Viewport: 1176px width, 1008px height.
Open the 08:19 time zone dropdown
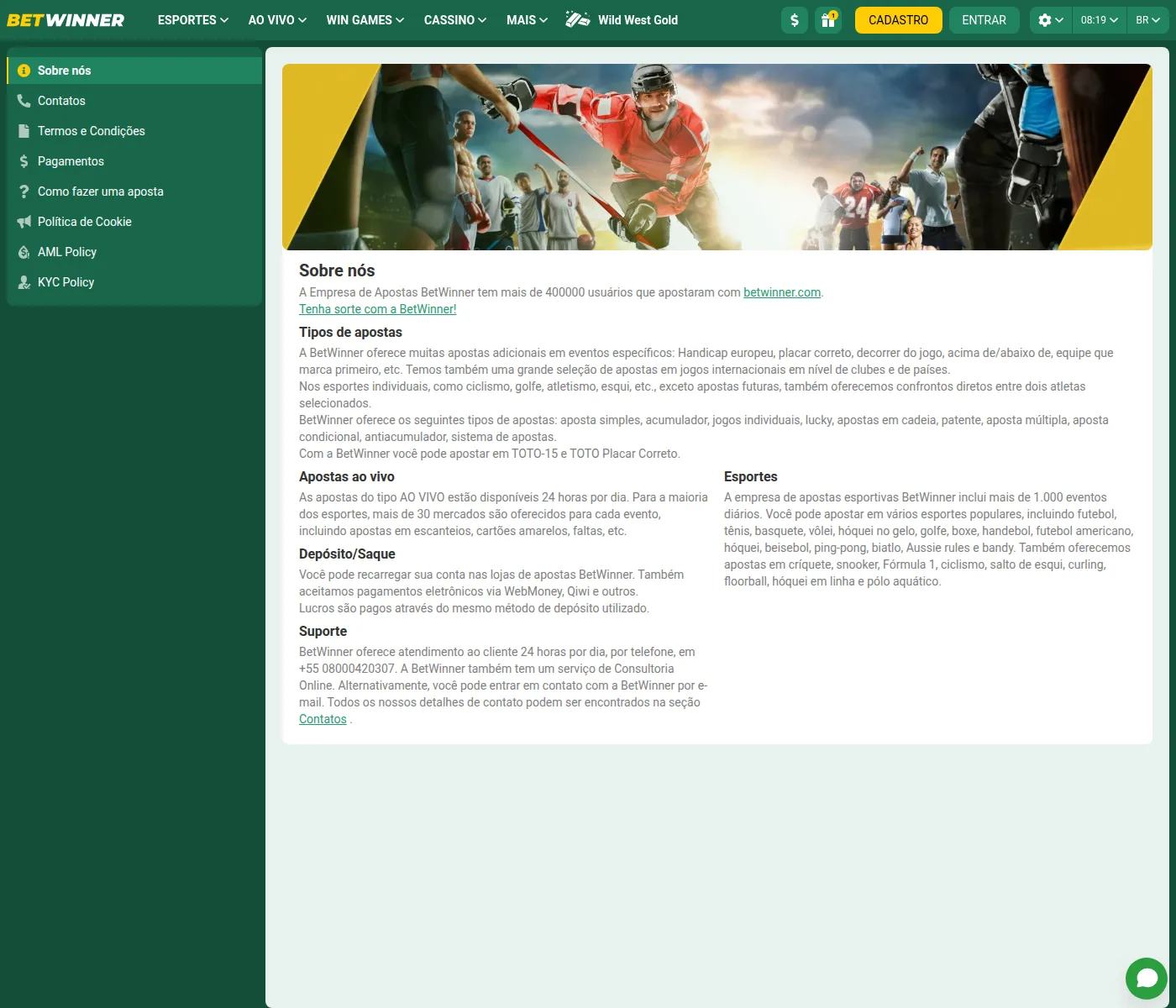(x=1100, y=20)
